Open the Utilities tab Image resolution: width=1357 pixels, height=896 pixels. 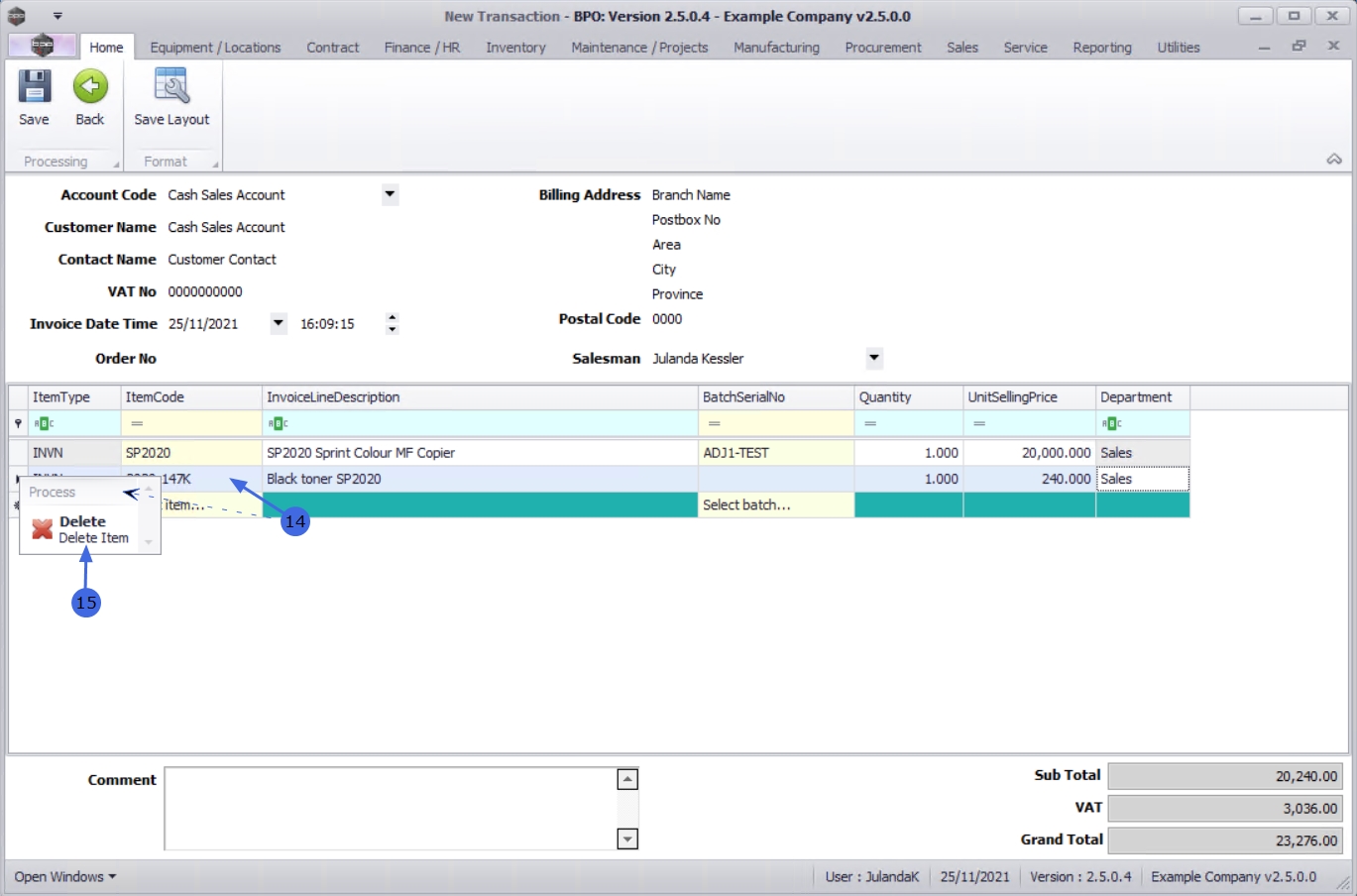1179,47
